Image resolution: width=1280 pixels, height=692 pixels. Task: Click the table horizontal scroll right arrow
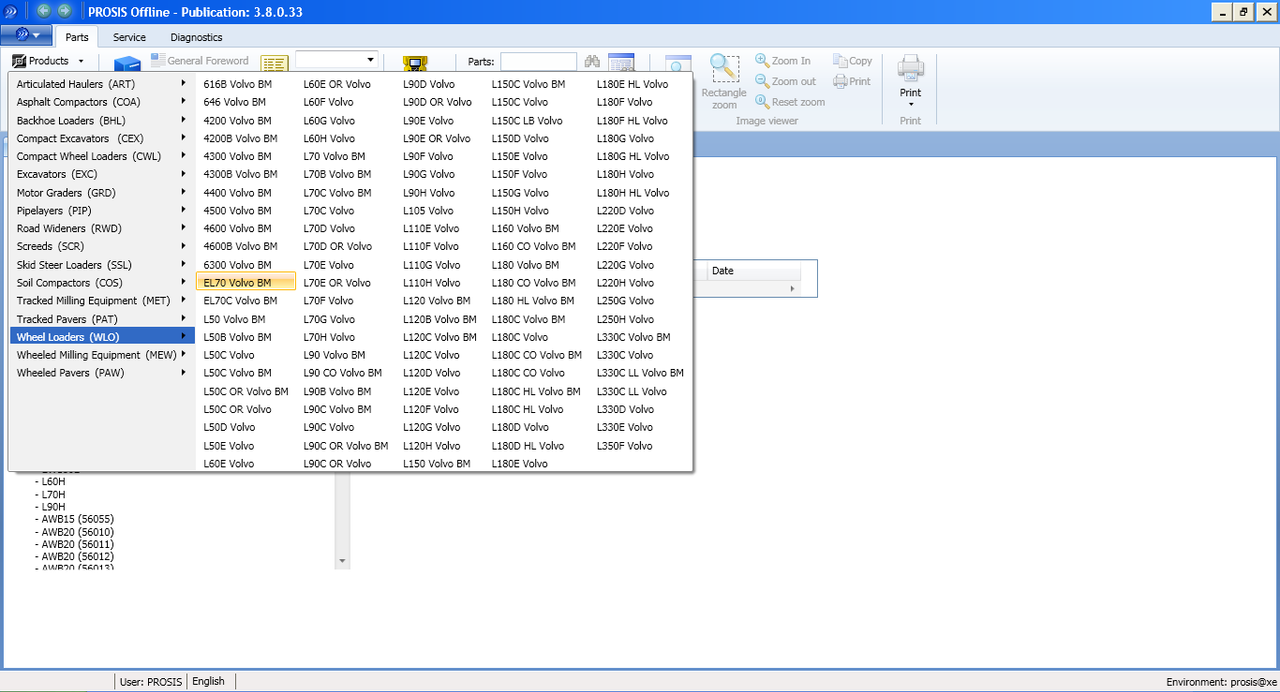pyautogui.click(x=793, y=288)
